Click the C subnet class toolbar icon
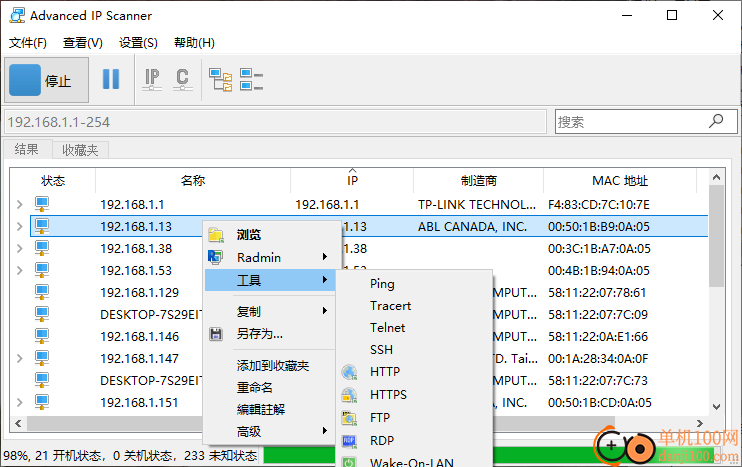 coord(183,79)
